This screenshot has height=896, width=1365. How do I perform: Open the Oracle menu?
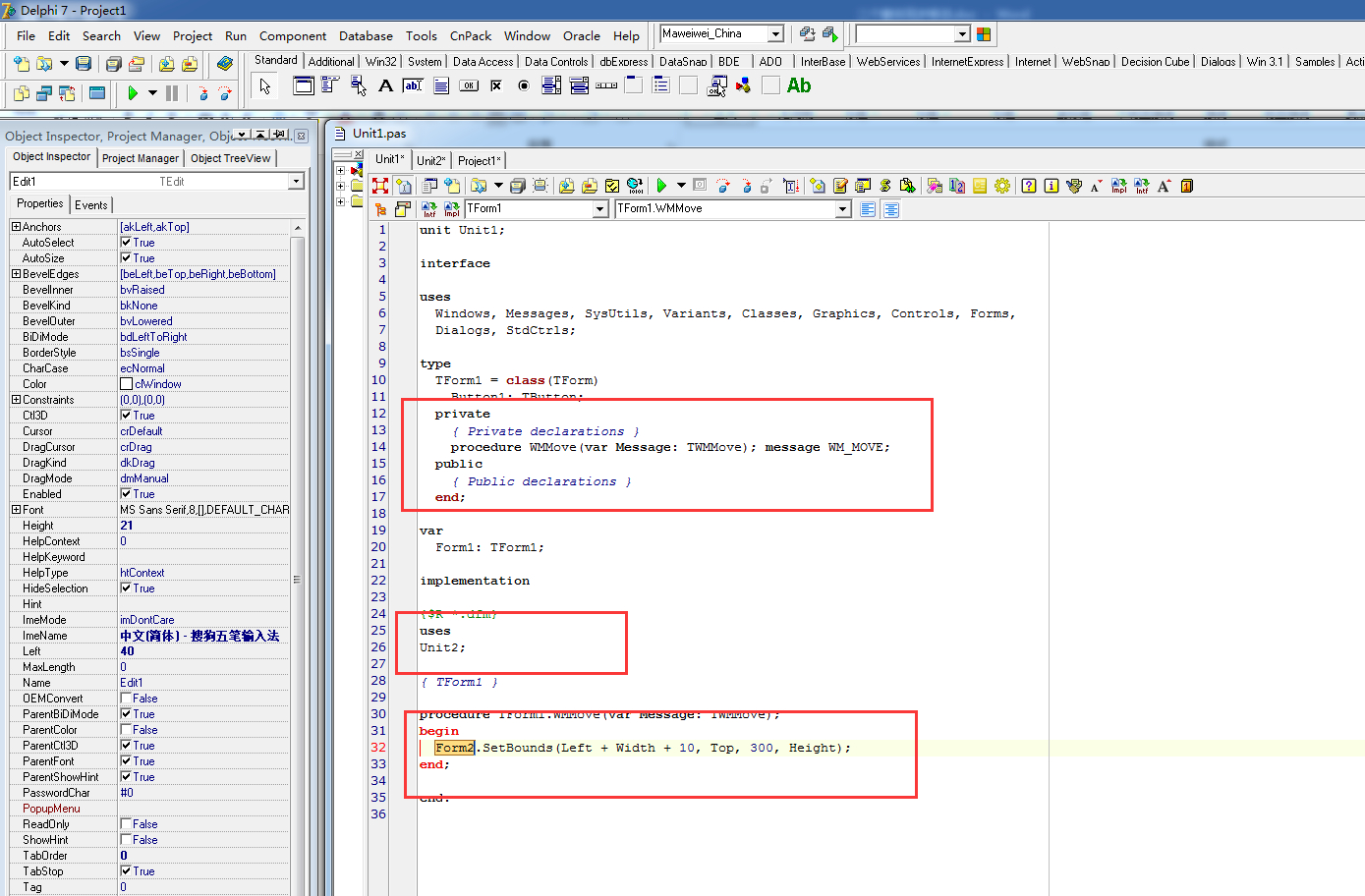582,35
